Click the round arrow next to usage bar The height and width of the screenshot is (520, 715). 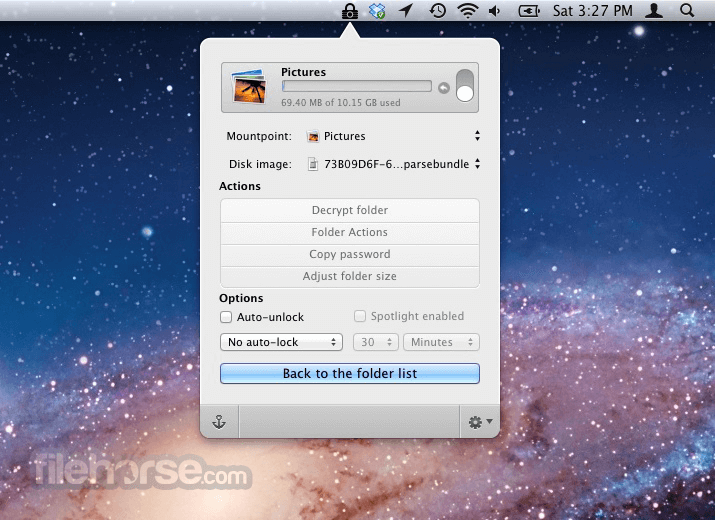444,88
